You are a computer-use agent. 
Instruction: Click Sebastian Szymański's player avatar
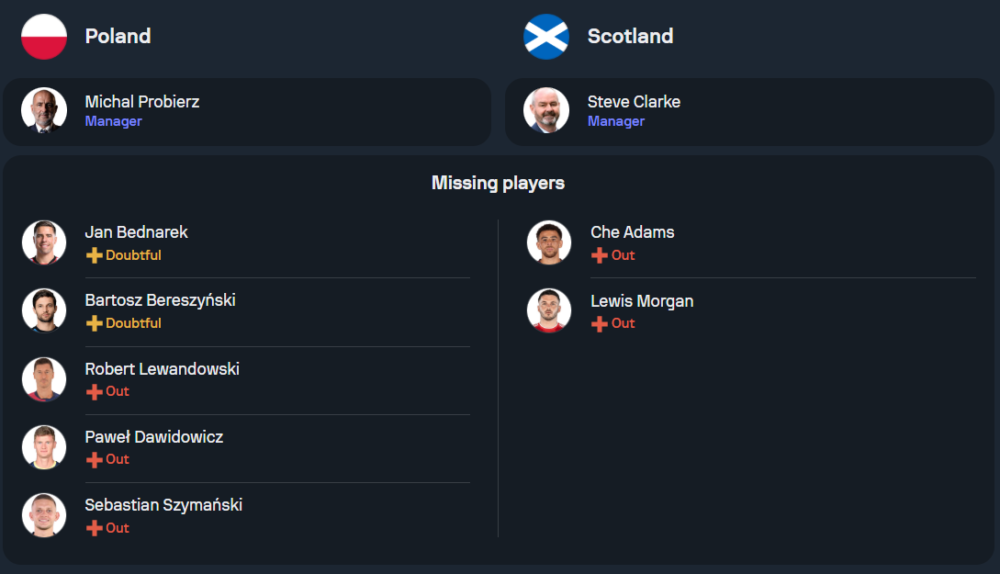click(44, 515)
